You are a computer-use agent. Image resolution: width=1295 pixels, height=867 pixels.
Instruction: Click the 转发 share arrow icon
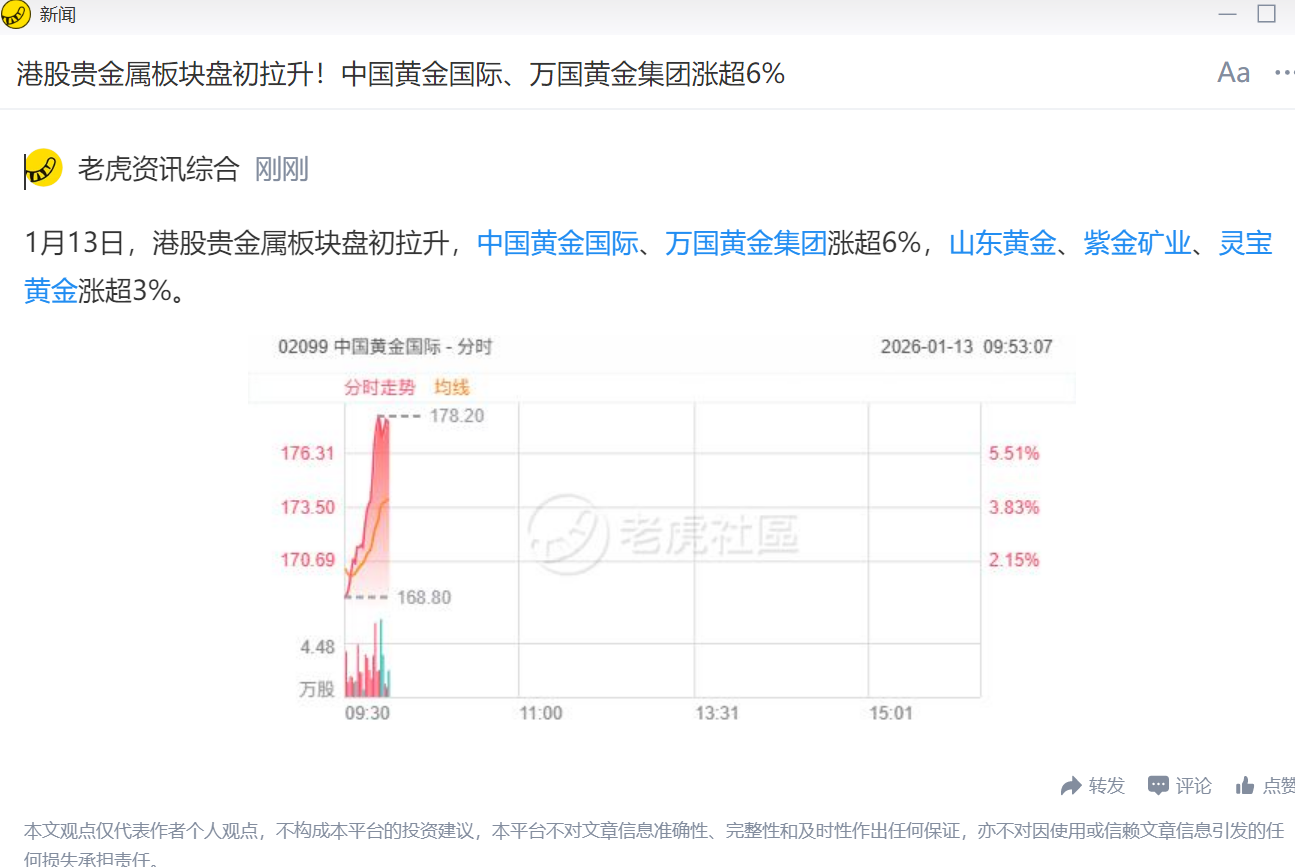click(1071, 786)
